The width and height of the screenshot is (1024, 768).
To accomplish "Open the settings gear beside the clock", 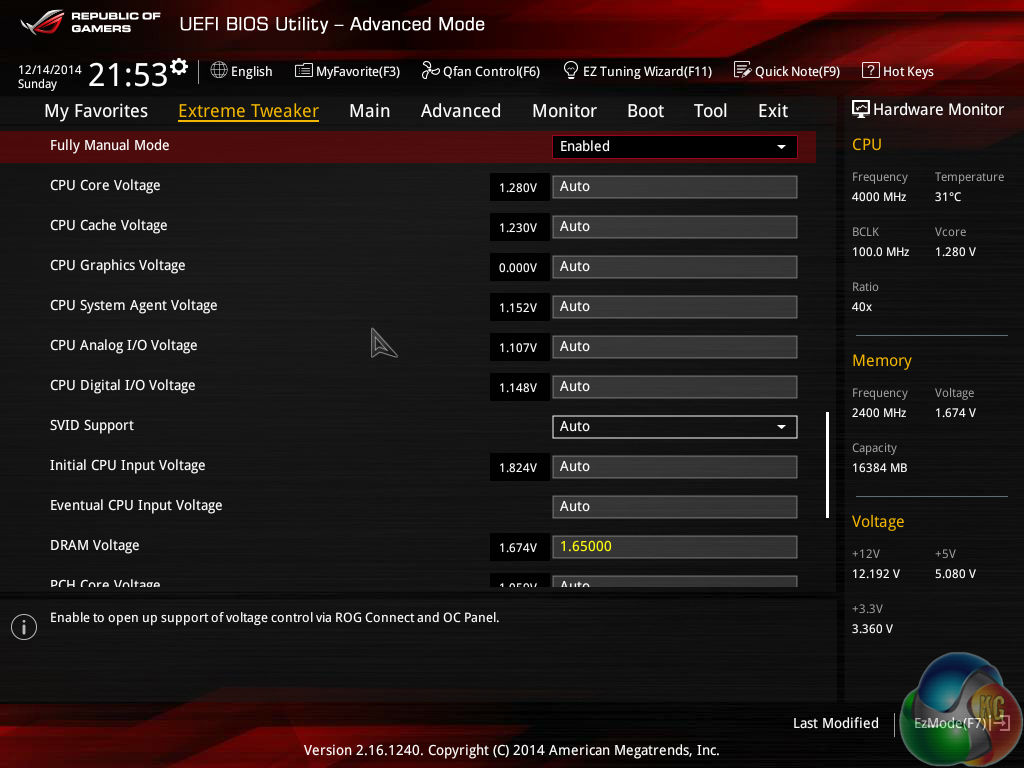I will pyautogui.click(x=179, y=67).
